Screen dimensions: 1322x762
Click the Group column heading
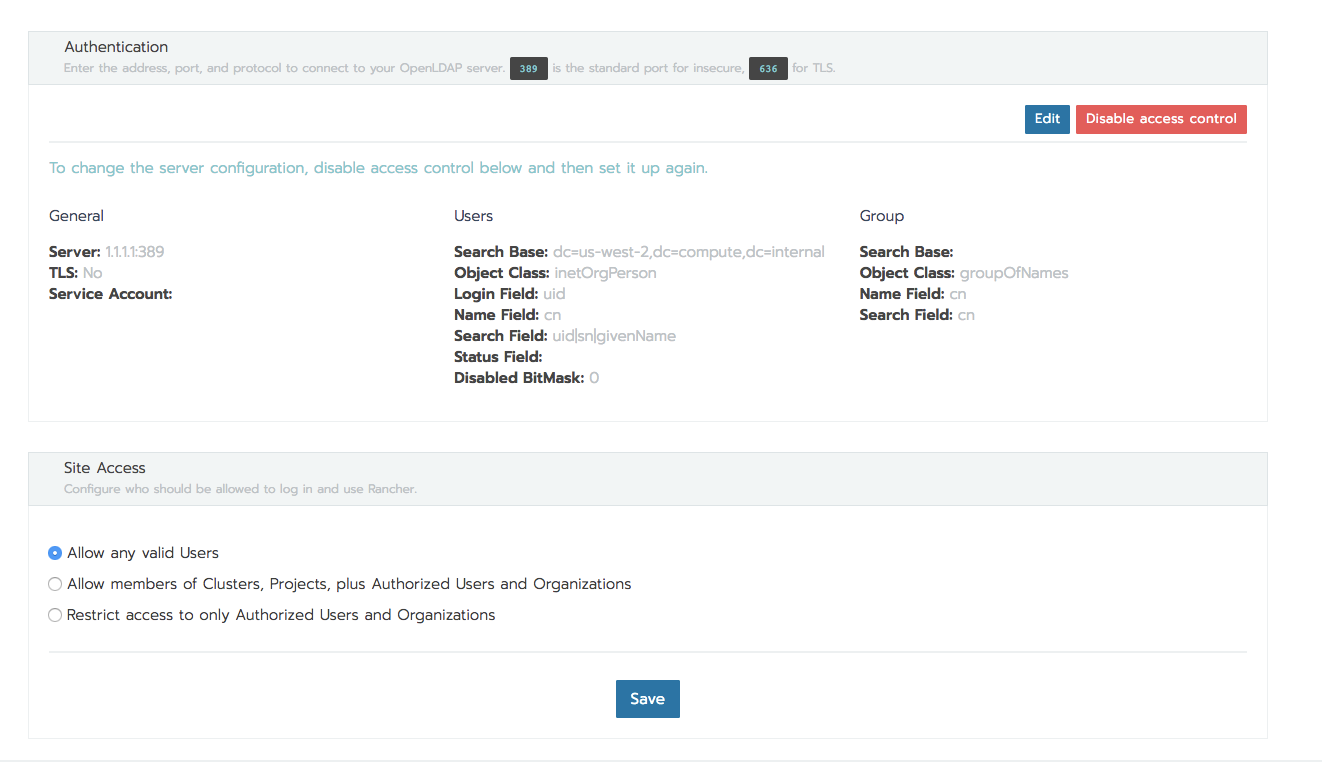[882, 216]
